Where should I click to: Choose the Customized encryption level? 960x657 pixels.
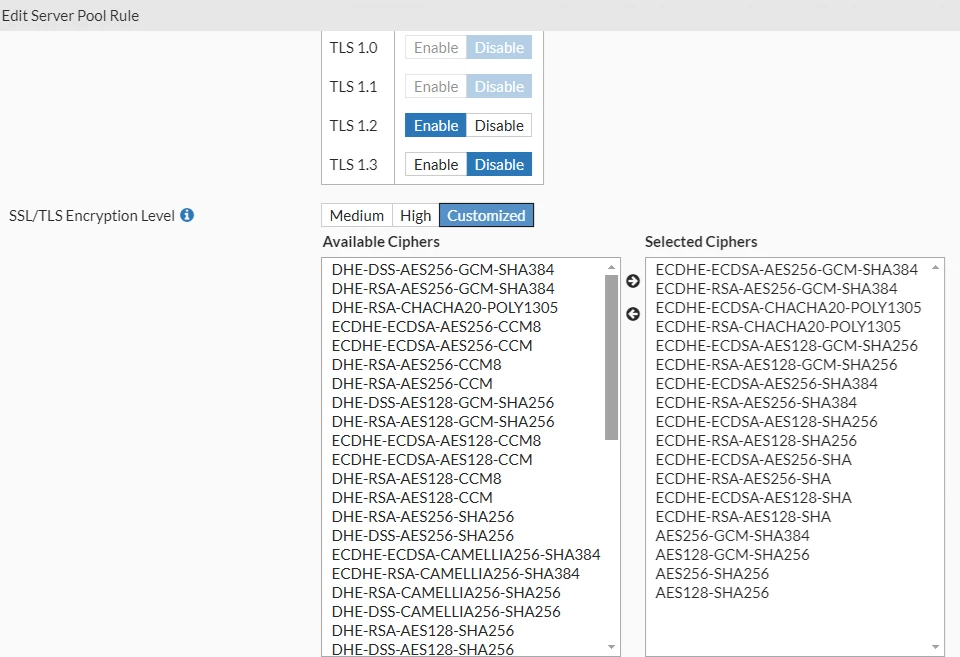(486, 216)
